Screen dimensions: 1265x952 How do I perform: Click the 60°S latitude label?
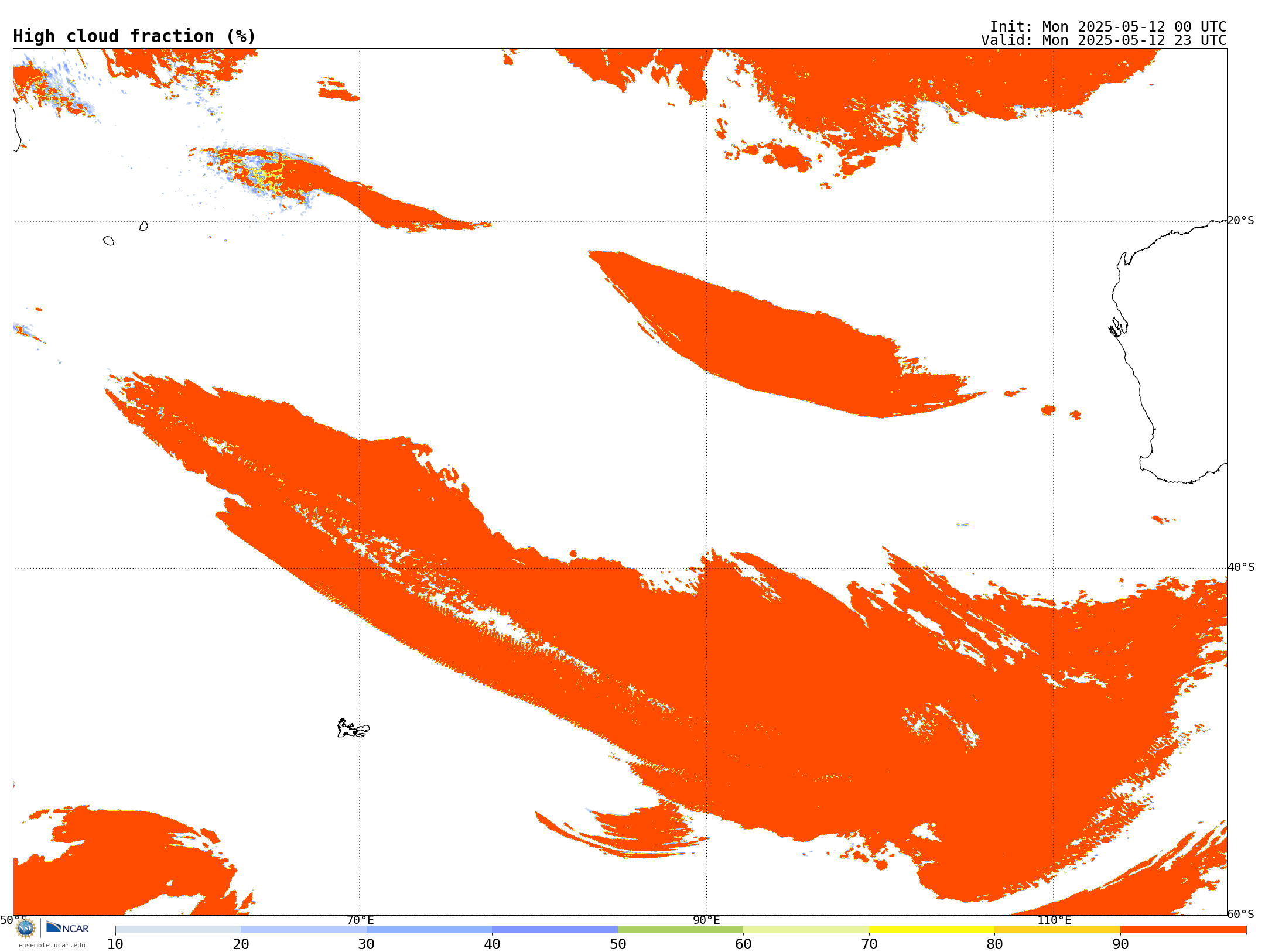click(x=1240, y=913)
